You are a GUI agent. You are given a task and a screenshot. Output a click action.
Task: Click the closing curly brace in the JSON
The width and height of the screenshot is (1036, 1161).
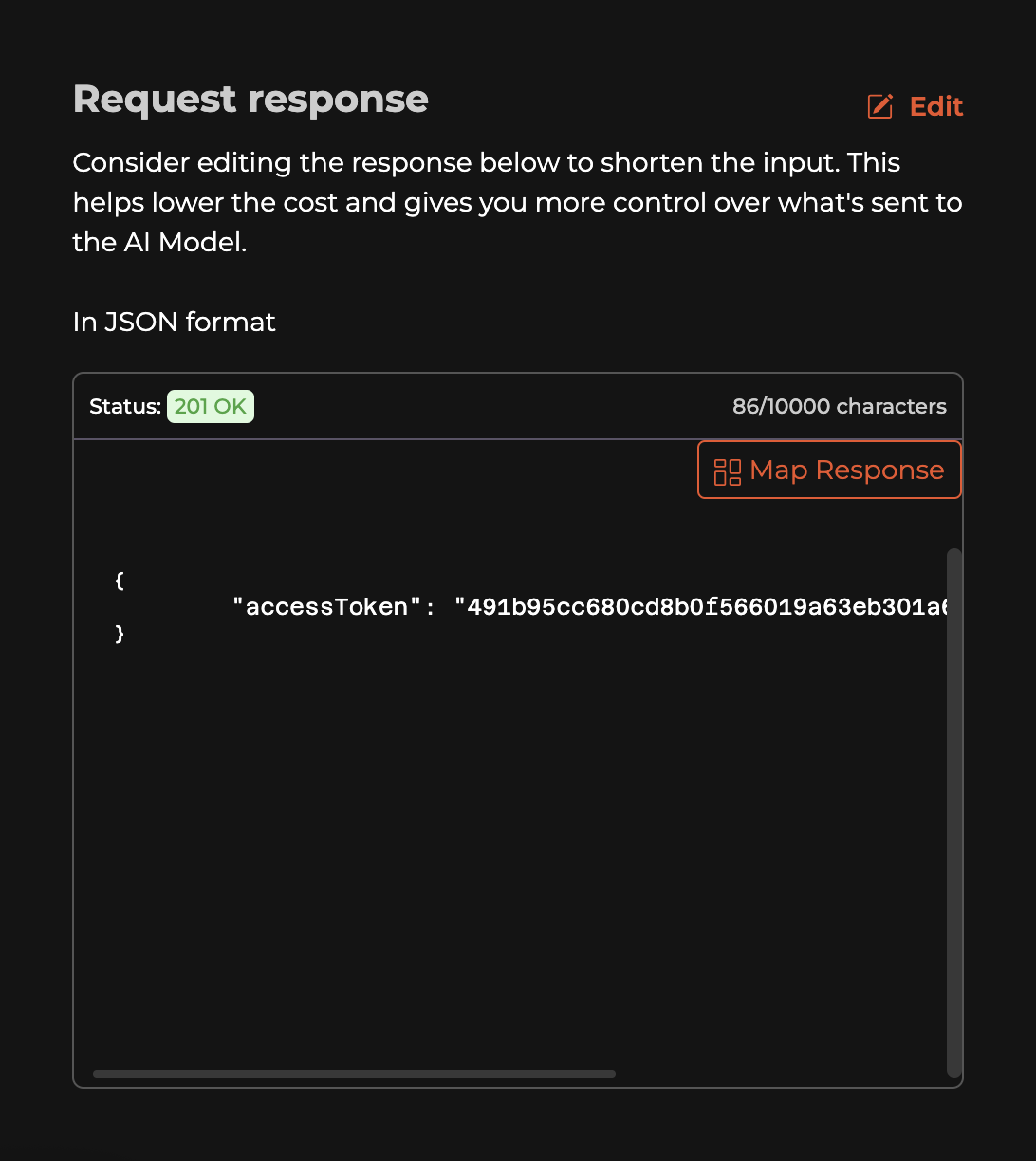click(x=120, y=634)
